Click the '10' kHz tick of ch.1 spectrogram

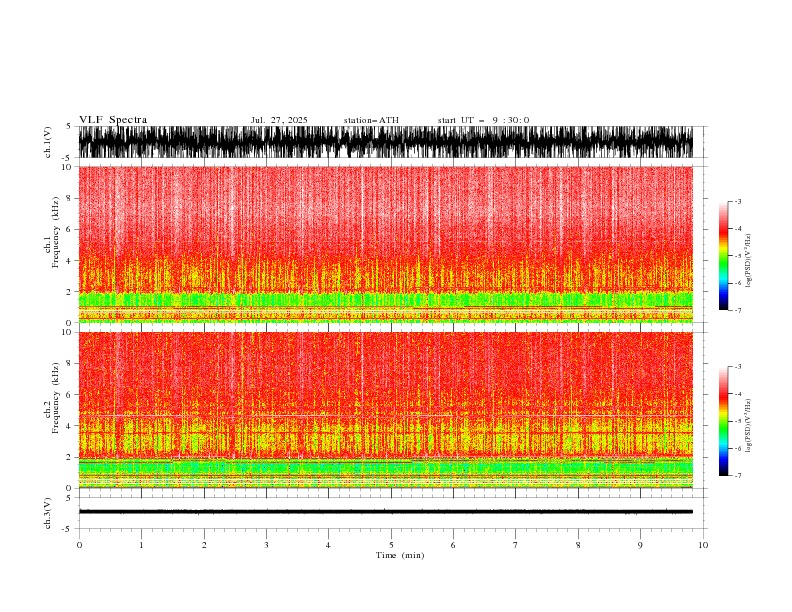click(68, 167)
